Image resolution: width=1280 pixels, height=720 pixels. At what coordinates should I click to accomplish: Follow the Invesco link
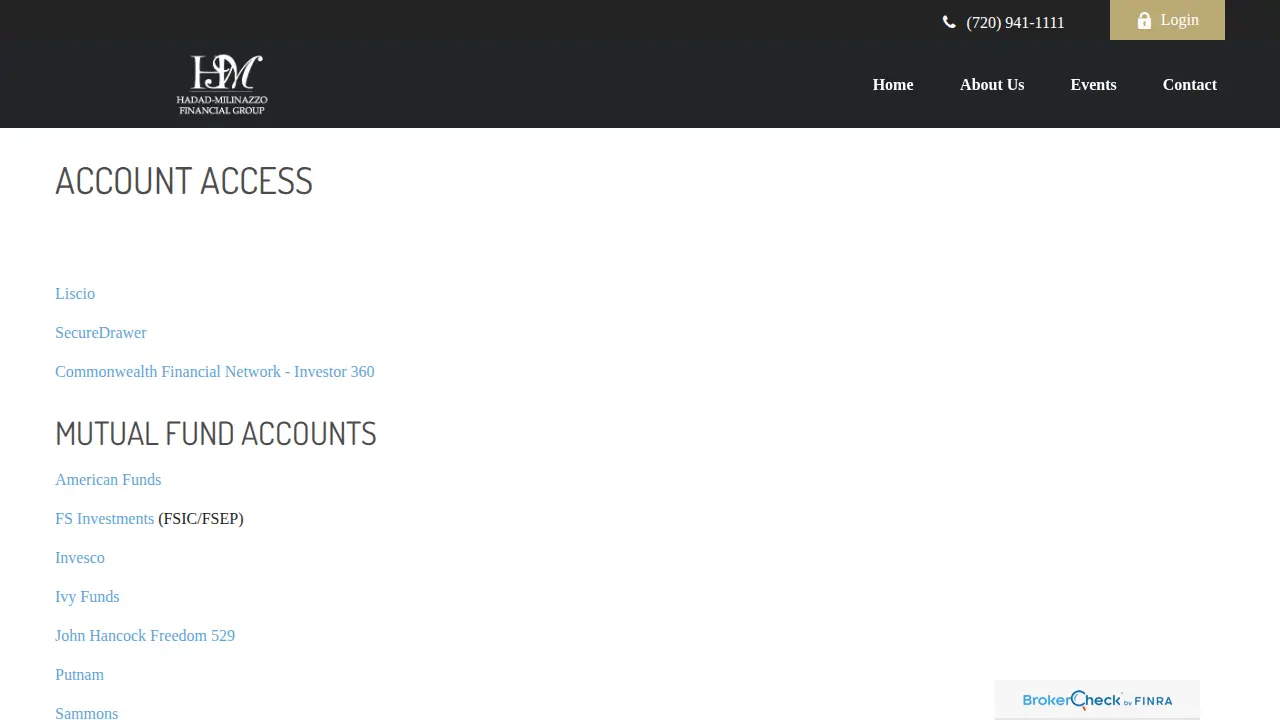pos(80,557)
